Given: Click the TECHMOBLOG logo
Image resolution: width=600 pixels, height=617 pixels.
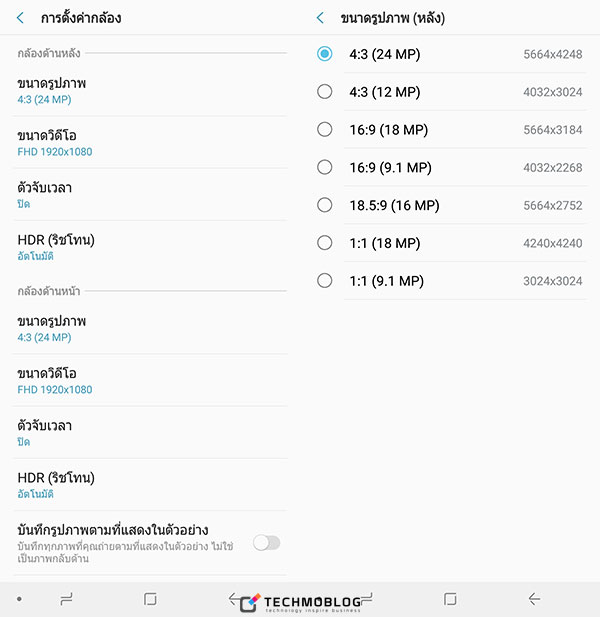Looking at the screenshot, I should [x=300, y=603].
